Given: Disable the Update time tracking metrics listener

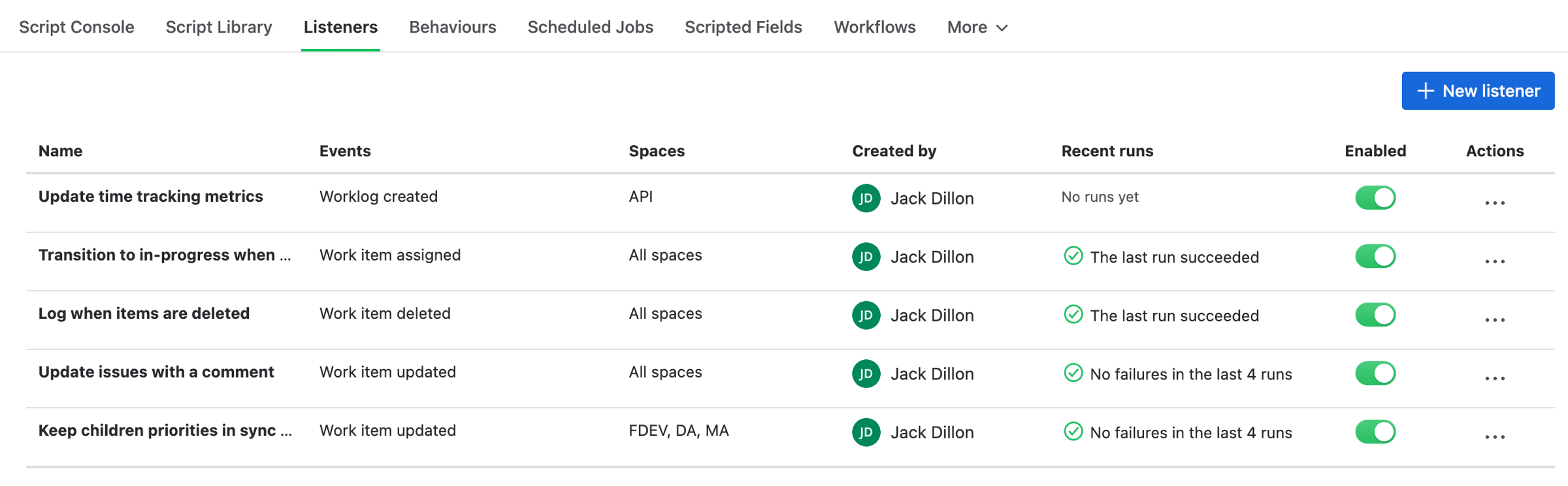Looking at the screenshot, I should (x=1375, y=197).
